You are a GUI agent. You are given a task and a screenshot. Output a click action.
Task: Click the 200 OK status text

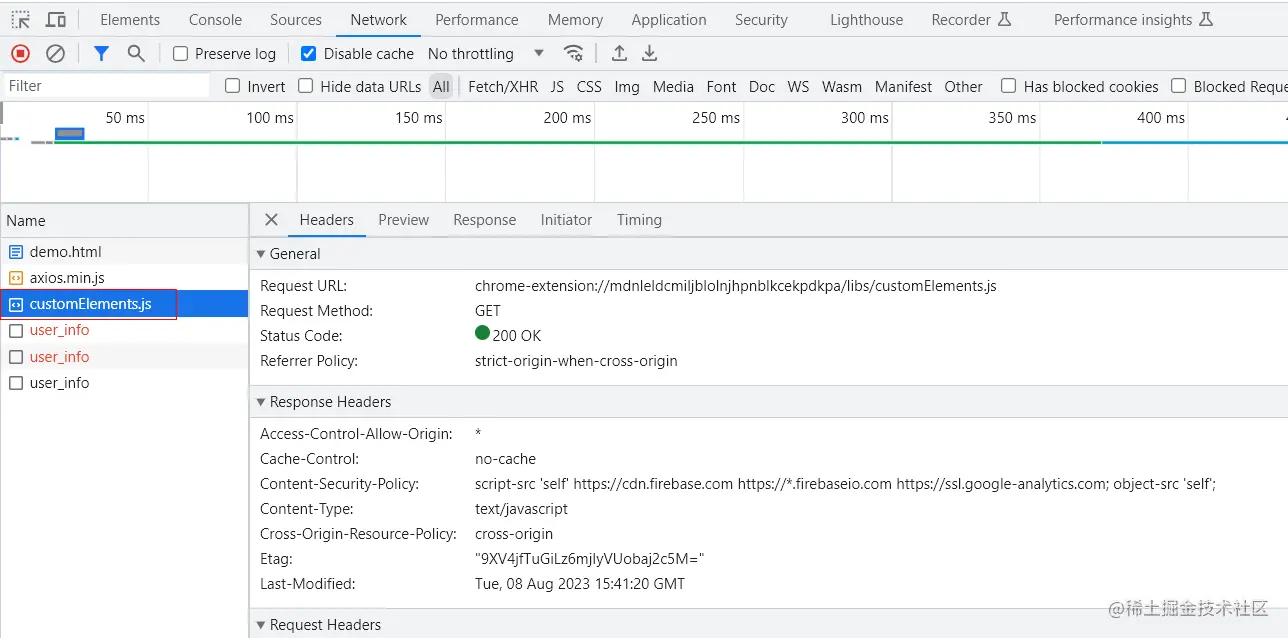click(516, 336)
